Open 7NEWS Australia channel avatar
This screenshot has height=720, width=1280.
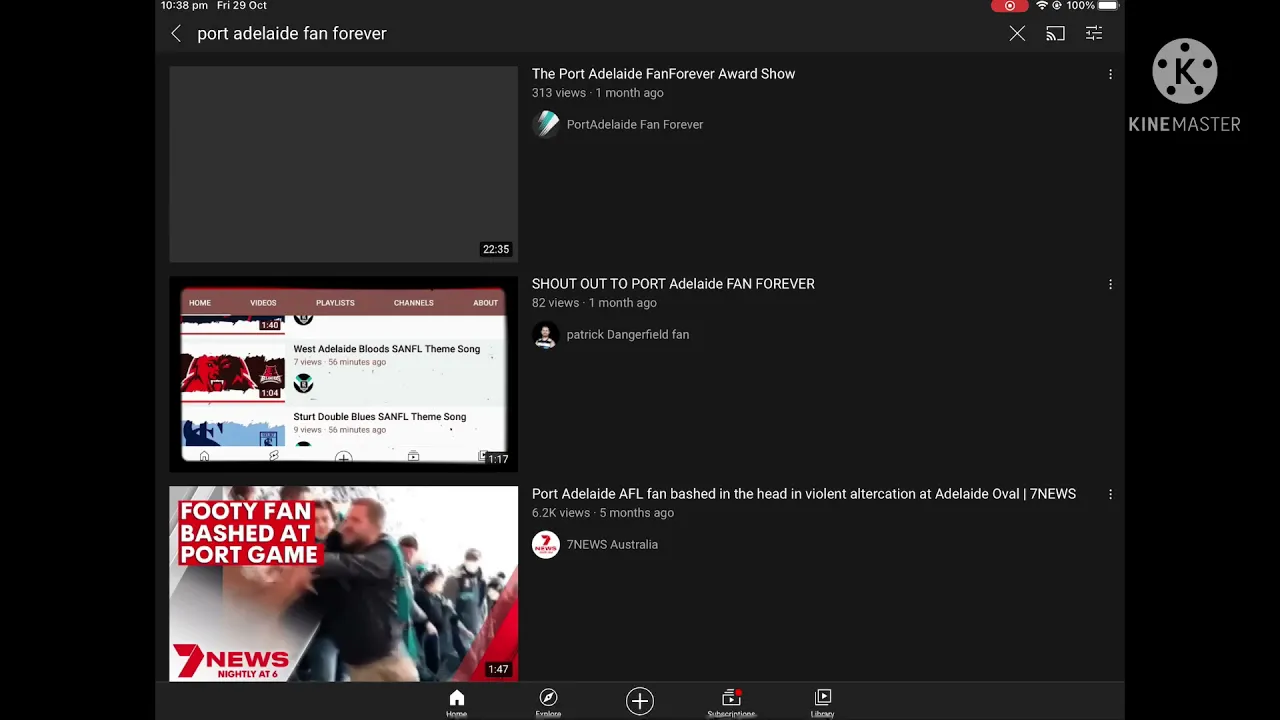546,544
